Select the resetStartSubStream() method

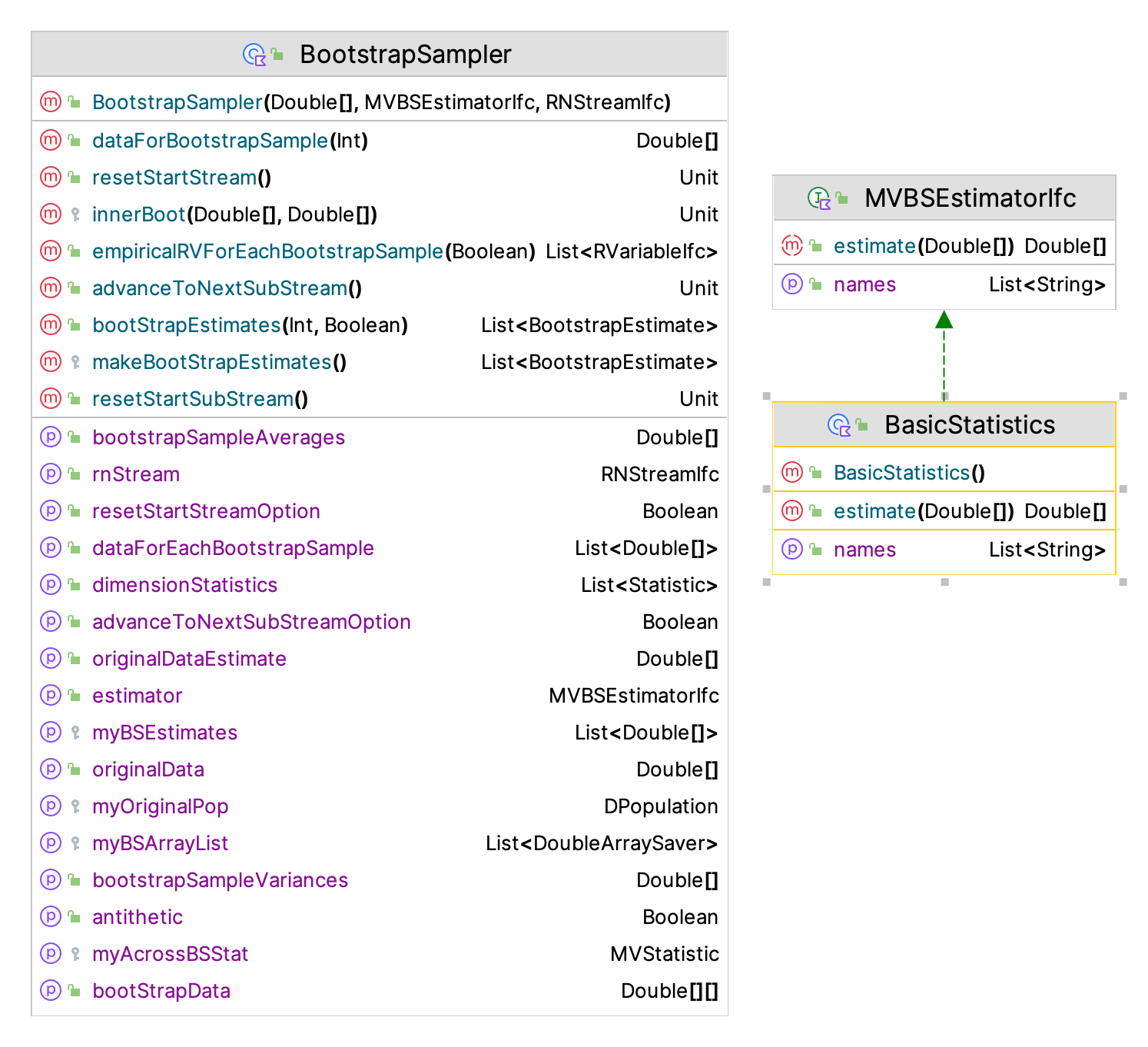200,399
